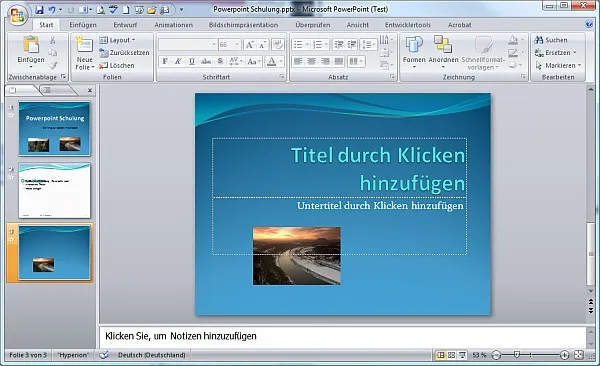The image size is (600, 366).
Task: Increase font size with large A icon
Action: (249, 45)
